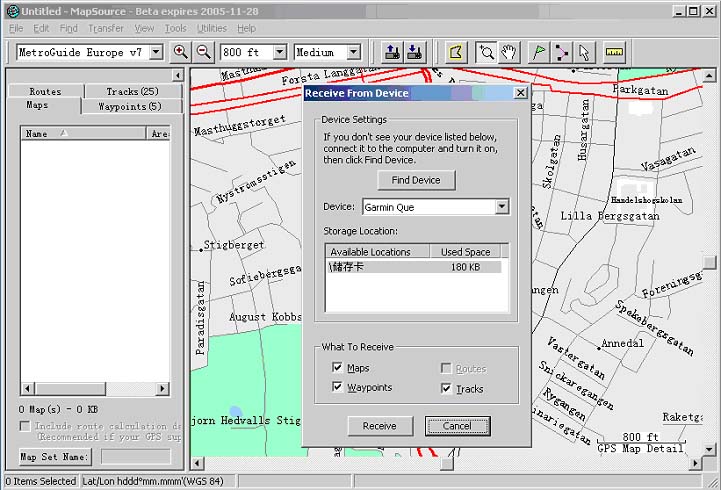Image resolution: width=721 pixels, height=490 pixels.
Task: Open the Transfer menu
Action: click(x=106, y=28)
